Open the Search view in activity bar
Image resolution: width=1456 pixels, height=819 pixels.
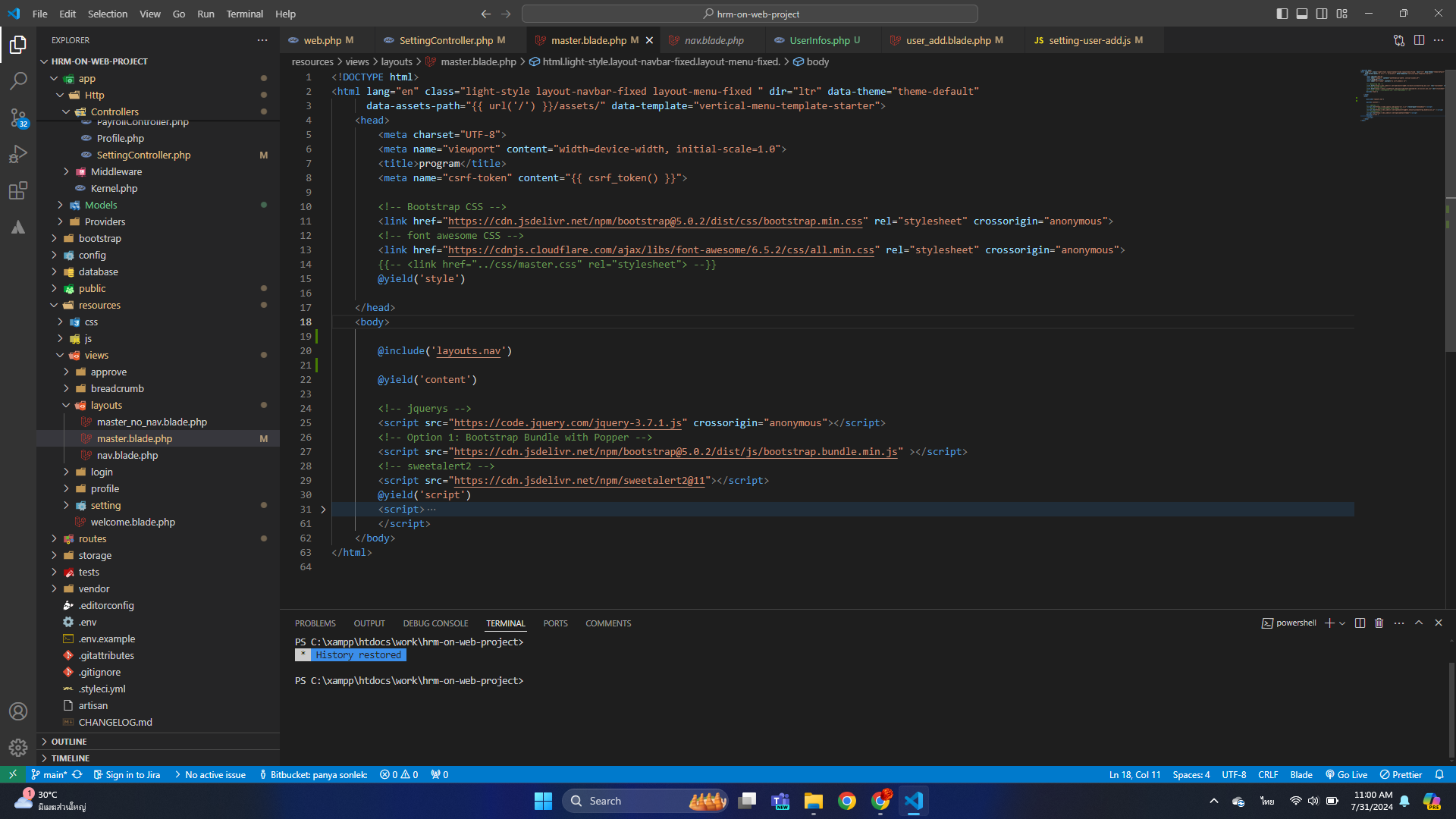click(x=18, y=80)
